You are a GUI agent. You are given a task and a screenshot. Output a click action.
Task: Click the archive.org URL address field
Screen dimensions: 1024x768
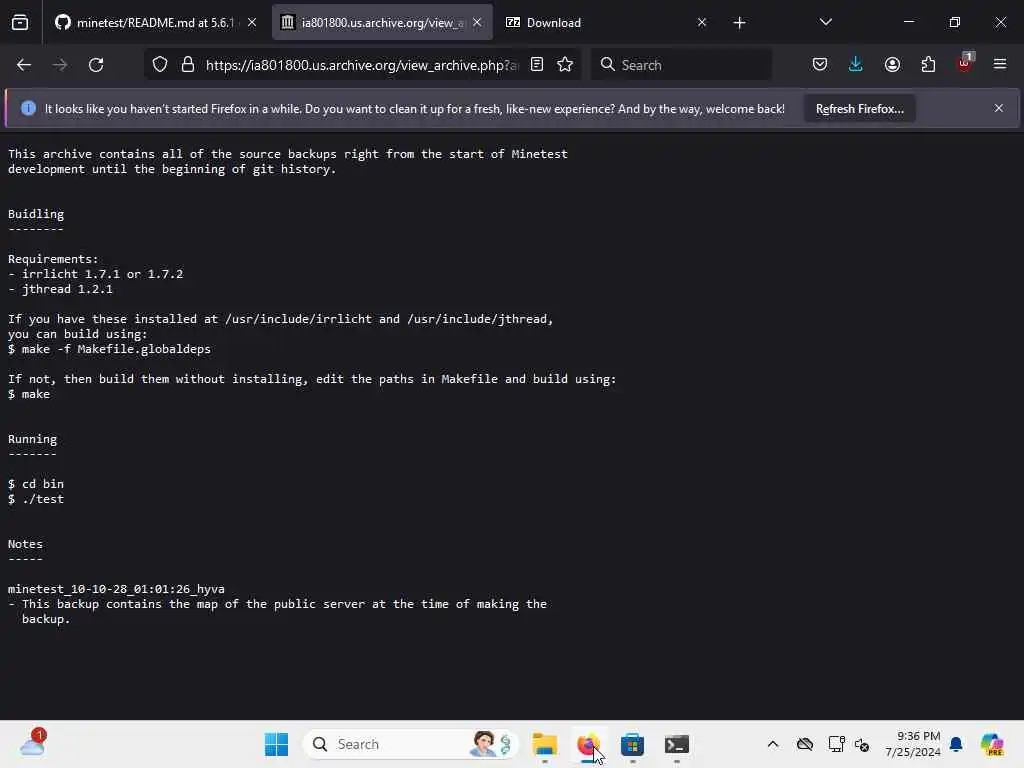coord(362,65)
